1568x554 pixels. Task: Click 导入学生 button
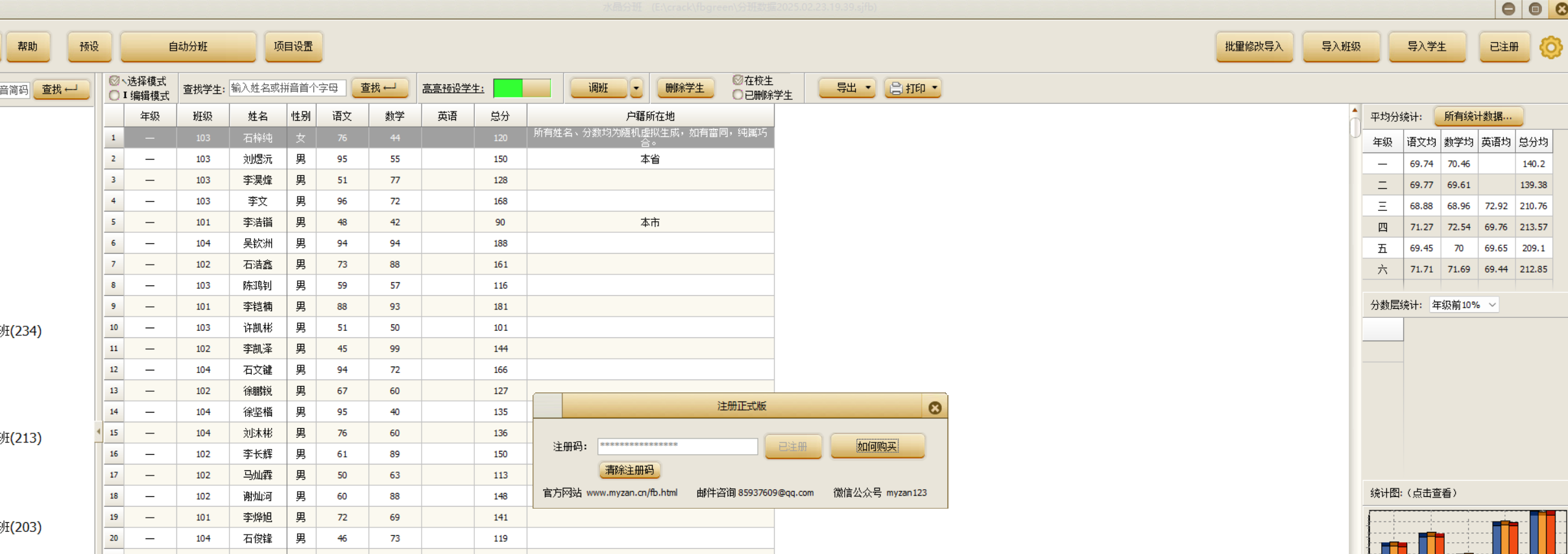point(1427,47)
